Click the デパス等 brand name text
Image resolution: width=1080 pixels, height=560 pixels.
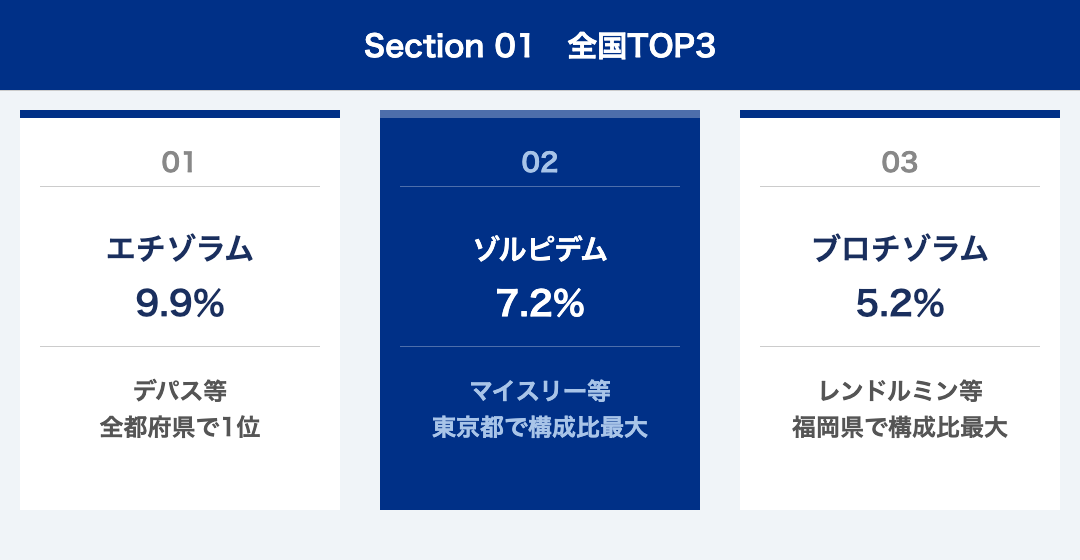[180, 391]
